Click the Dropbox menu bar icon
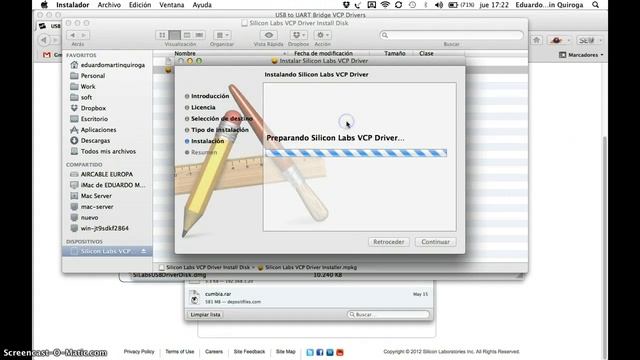 coord(346,5)
